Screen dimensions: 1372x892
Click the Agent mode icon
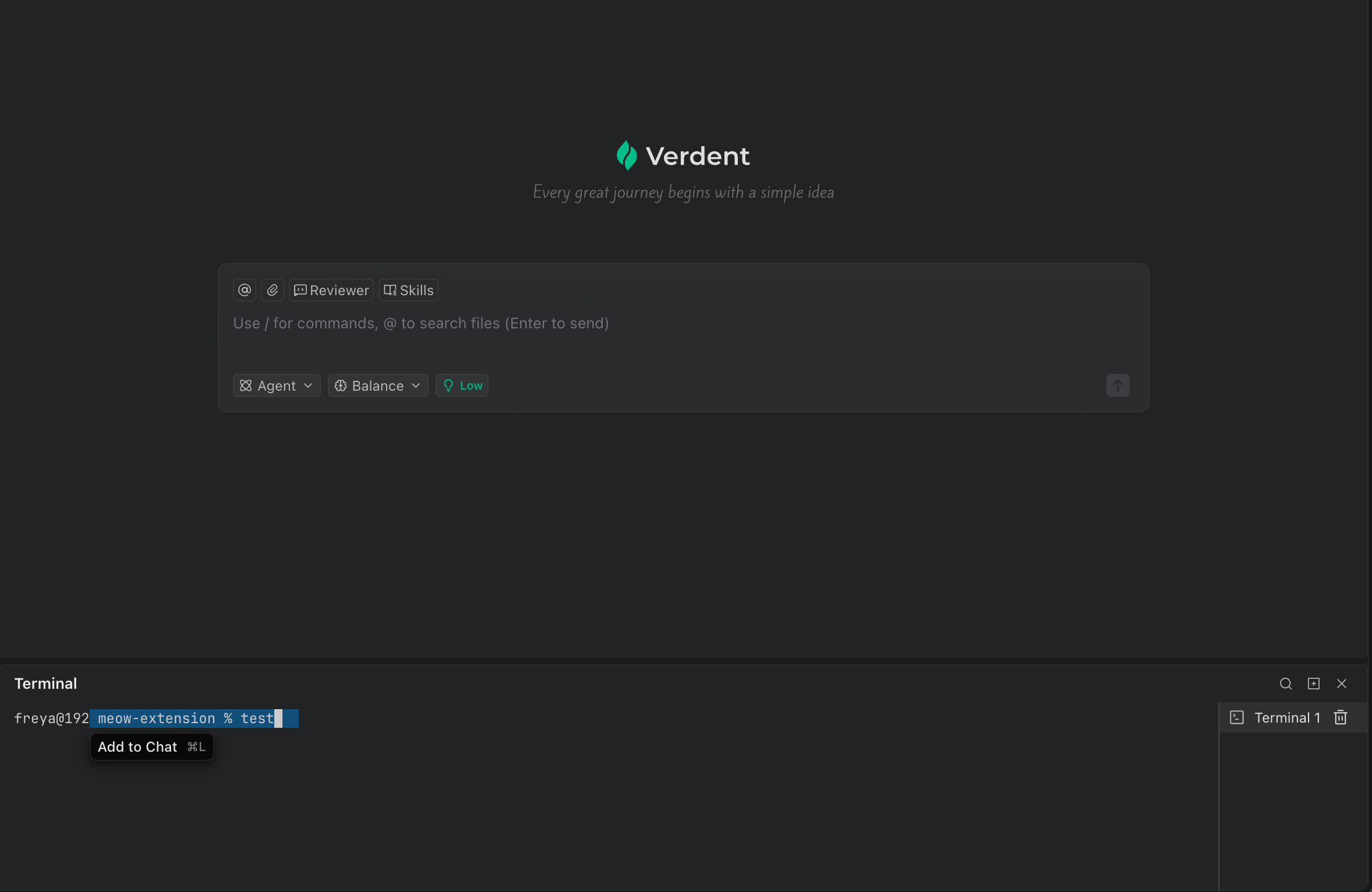pyautogui.click(x=246, y=385)
